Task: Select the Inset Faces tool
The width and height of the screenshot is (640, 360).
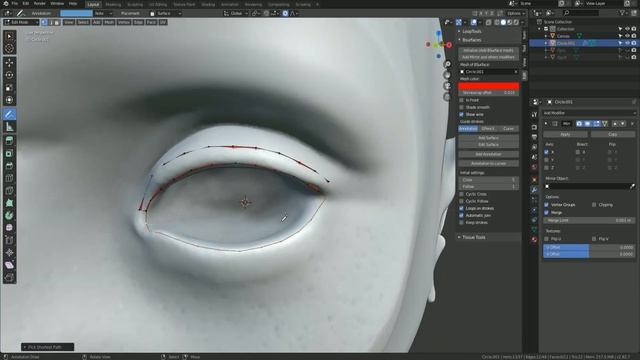Action: pyautogui.click(x=9, y=154)
